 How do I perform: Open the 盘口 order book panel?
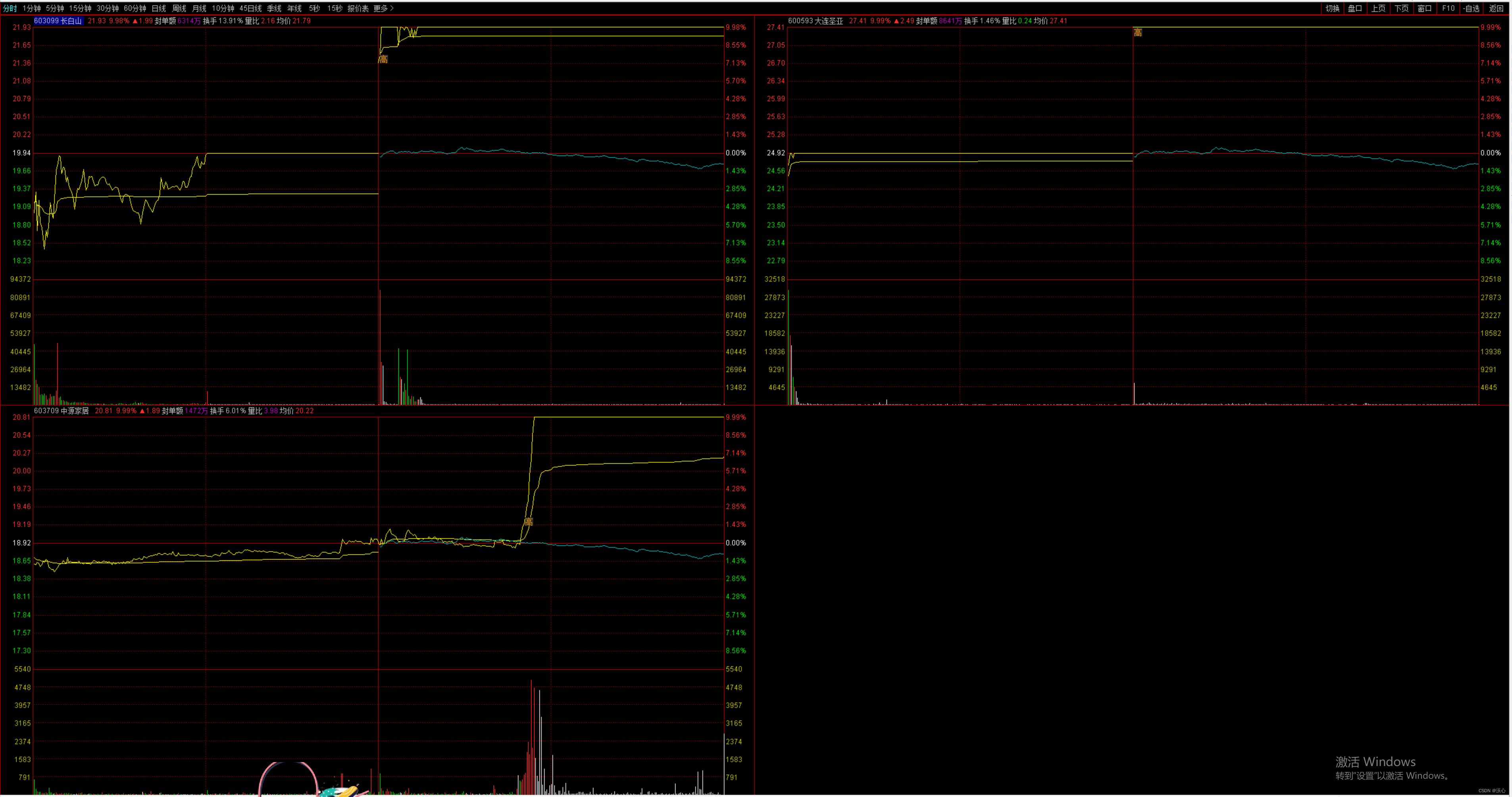1355,8
